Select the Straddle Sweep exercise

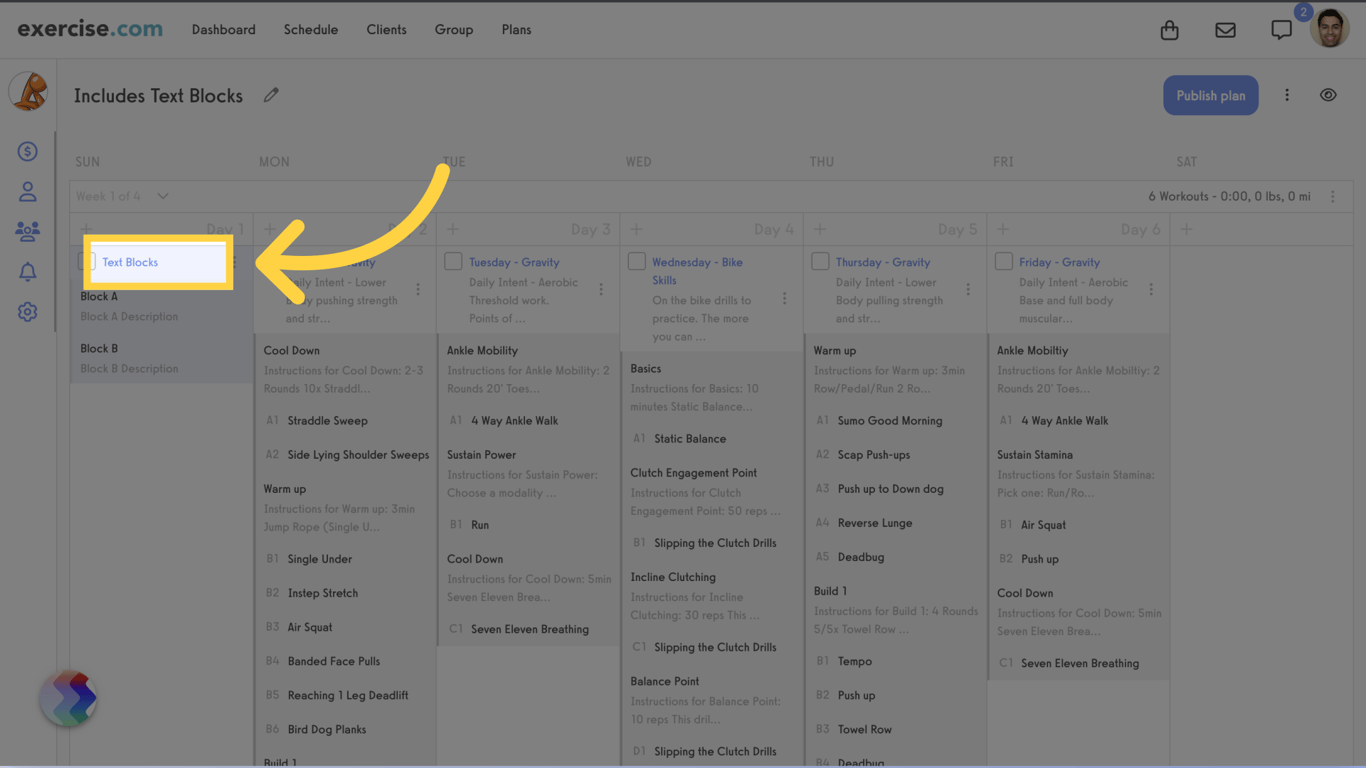327,421
